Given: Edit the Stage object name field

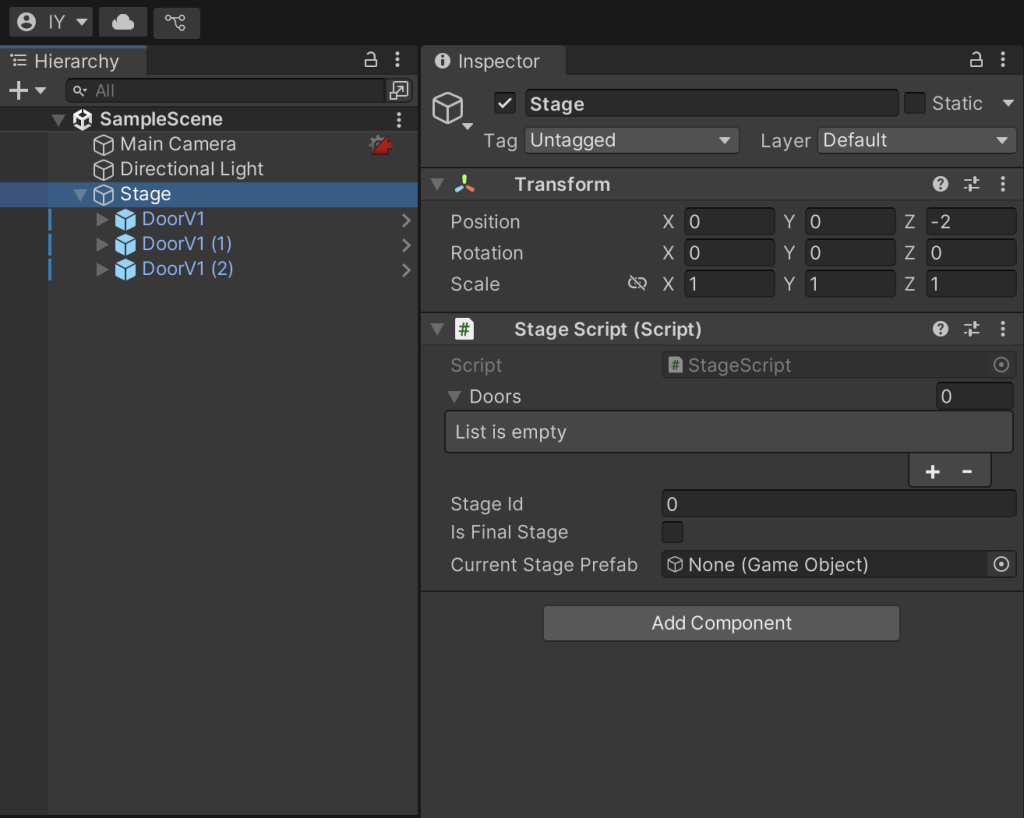Looking at the screenshot, I should click(x=712, y=104).
